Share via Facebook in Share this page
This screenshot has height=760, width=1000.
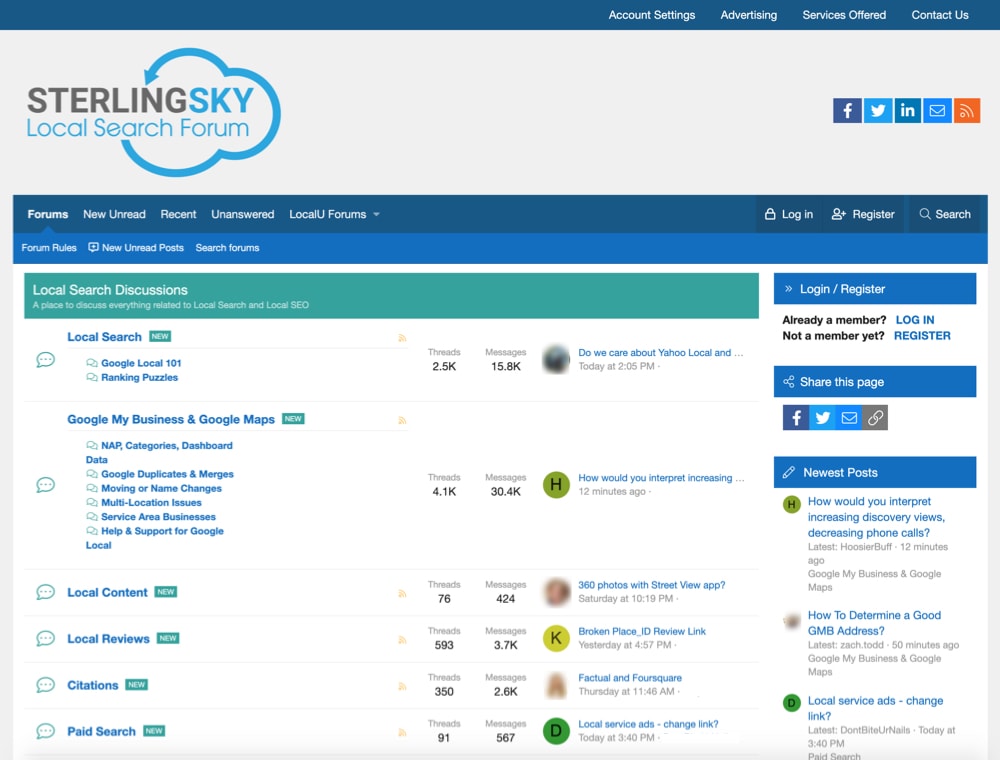(x=796, y=418)
